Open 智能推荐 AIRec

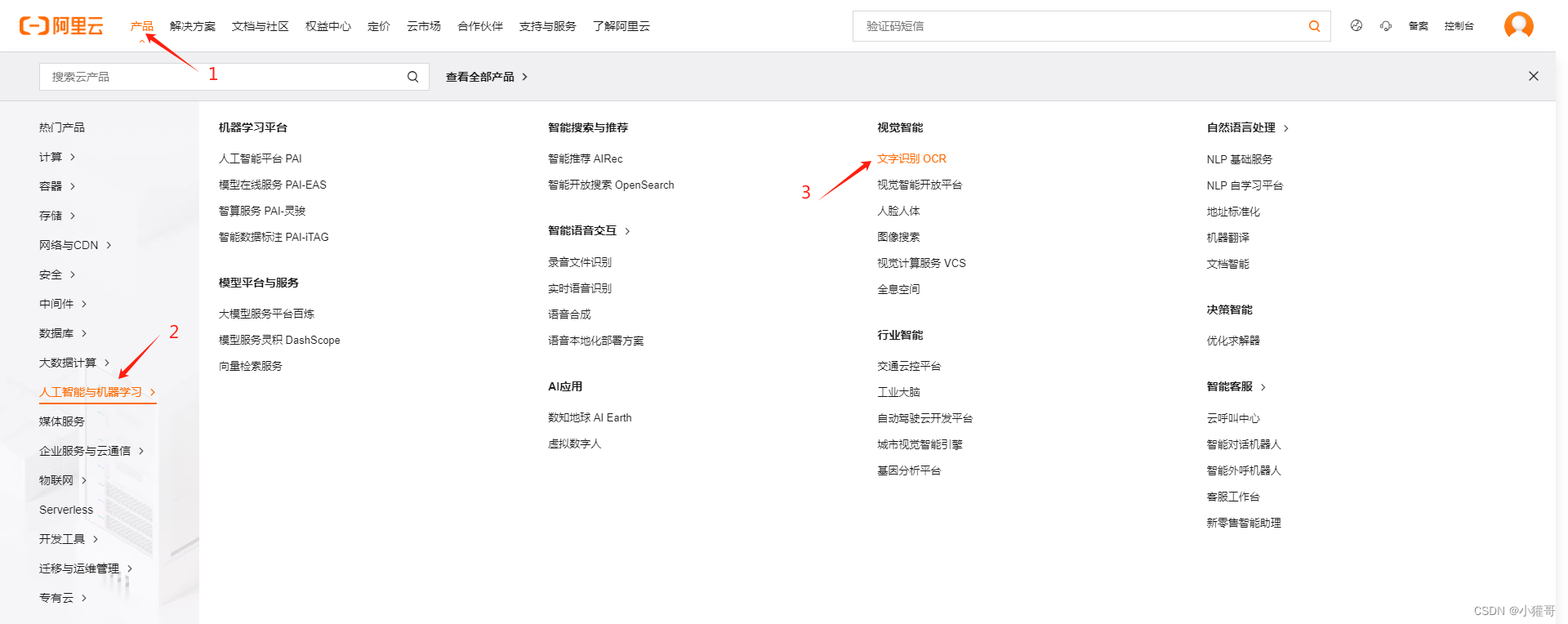(586, 158)
